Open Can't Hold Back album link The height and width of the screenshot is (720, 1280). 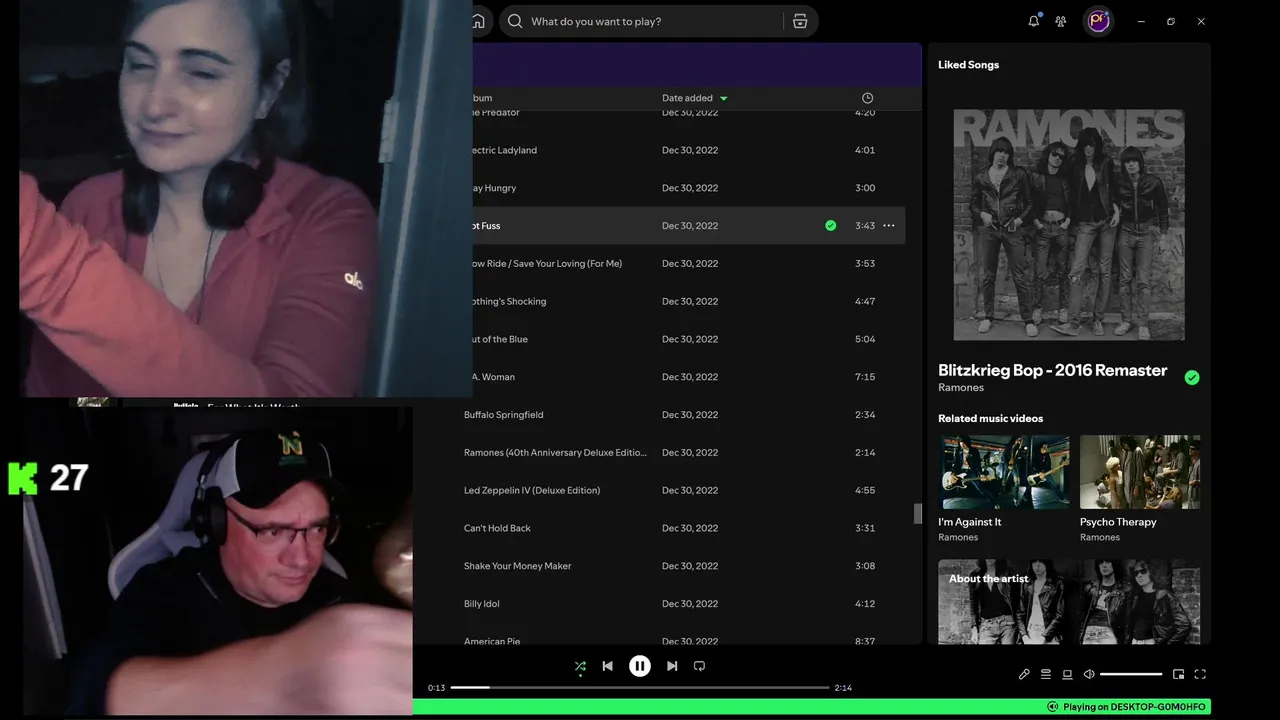[x=497, y=528]
